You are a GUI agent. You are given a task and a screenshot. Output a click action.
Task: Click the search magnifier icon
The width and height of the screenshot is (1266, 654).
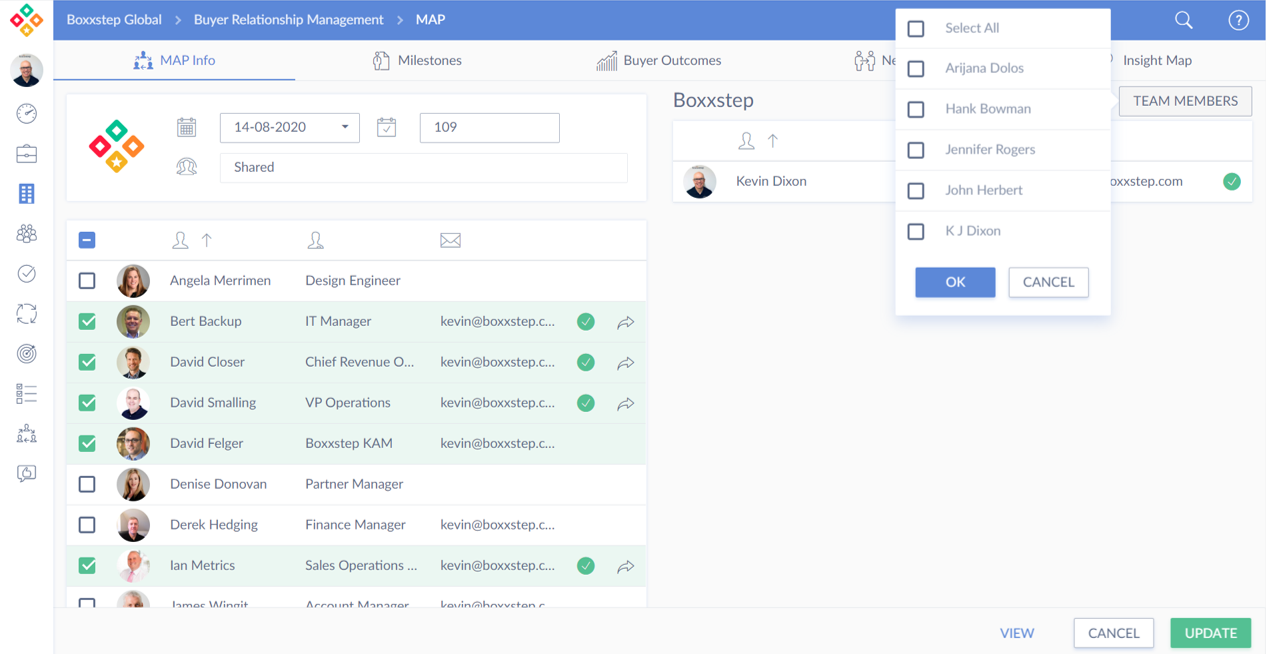point(1183,20)
